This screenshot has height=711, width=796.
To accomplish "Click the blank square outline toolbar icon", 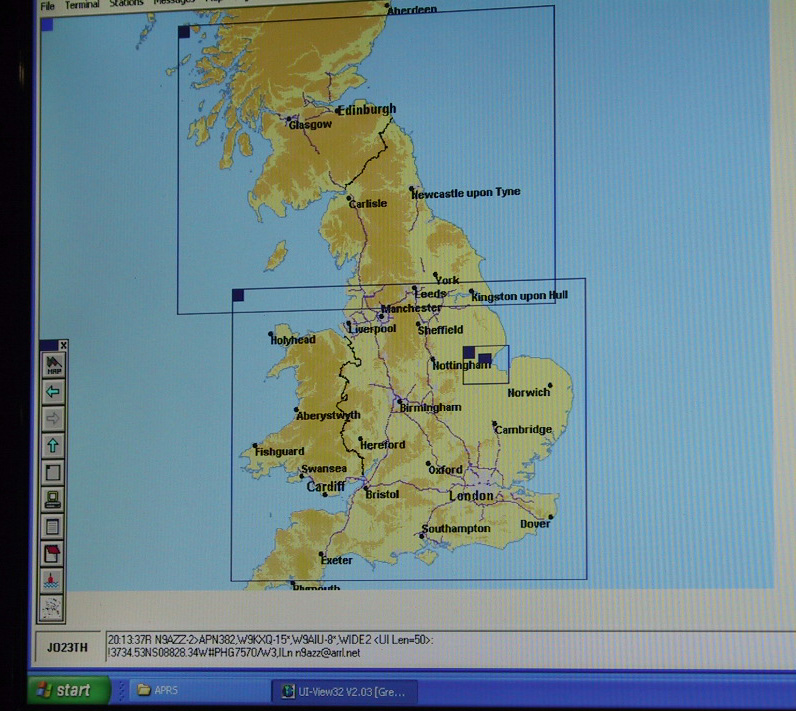I will (x=53, y=473).
